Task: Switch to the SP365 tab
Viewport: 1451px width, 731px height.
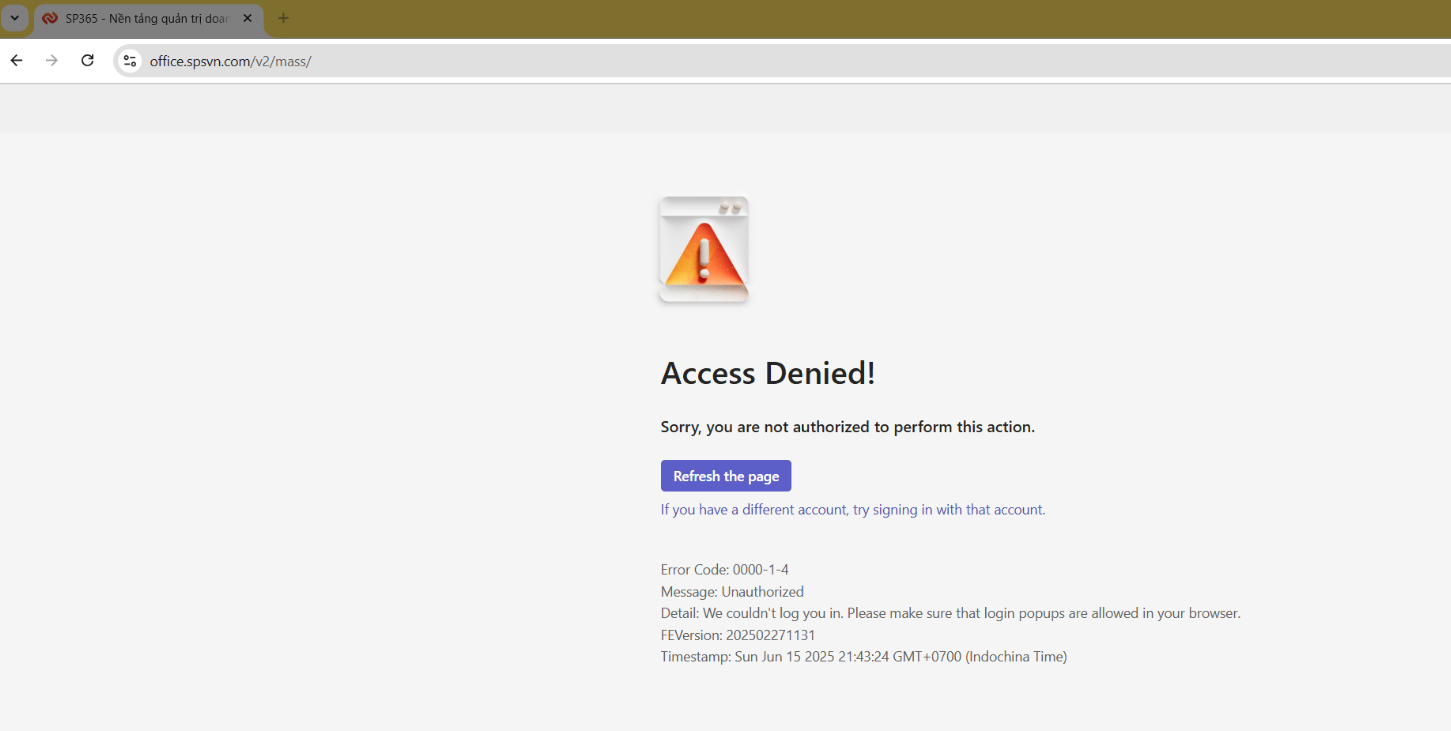Action: 147,18
